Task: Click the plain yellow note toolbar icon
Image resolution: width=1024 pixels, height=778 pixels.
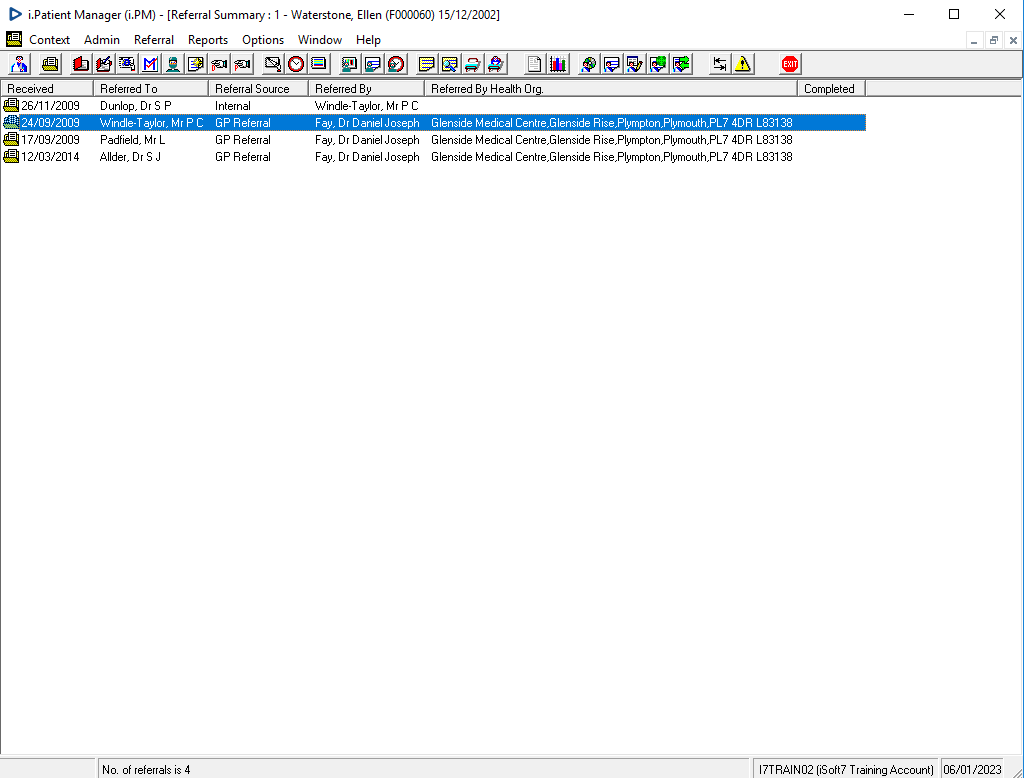Action: (x=426, y=64)
